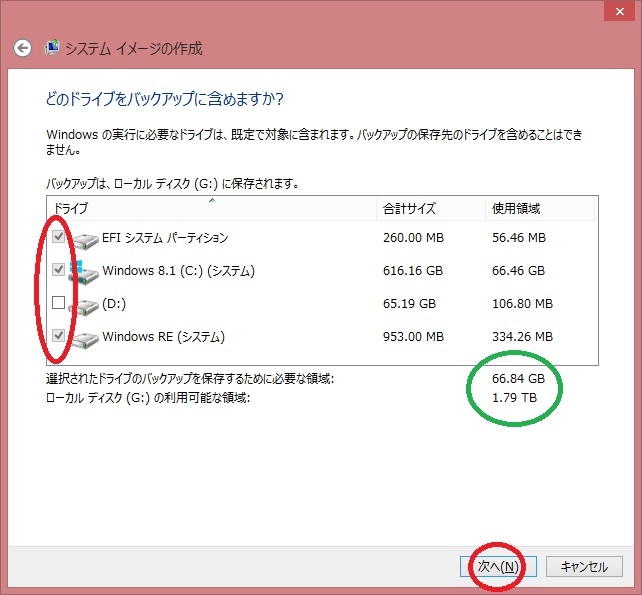This screenshot has height=595, width=642.
Task: Click the システム イメージの作成 title text
Action: 134,49
